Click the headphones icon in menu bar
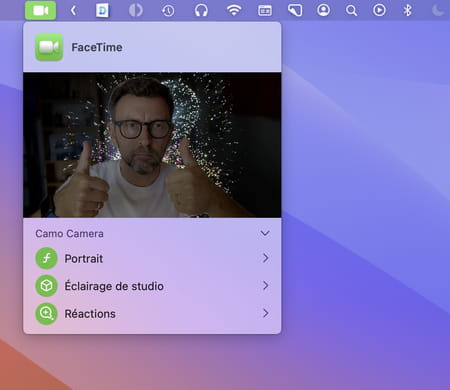 coord(201,10)
